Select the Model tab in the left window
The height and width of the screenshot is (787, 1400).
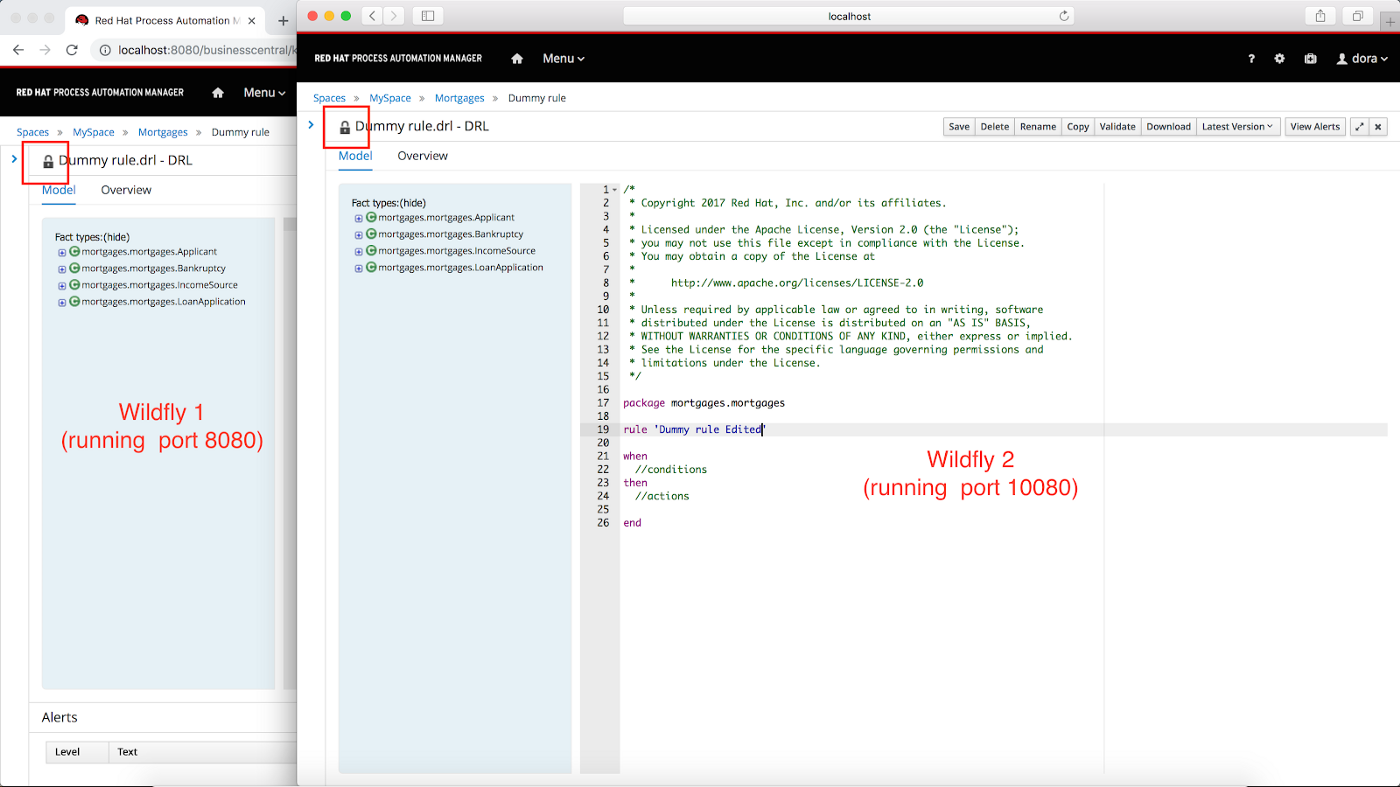click(58, 190)
